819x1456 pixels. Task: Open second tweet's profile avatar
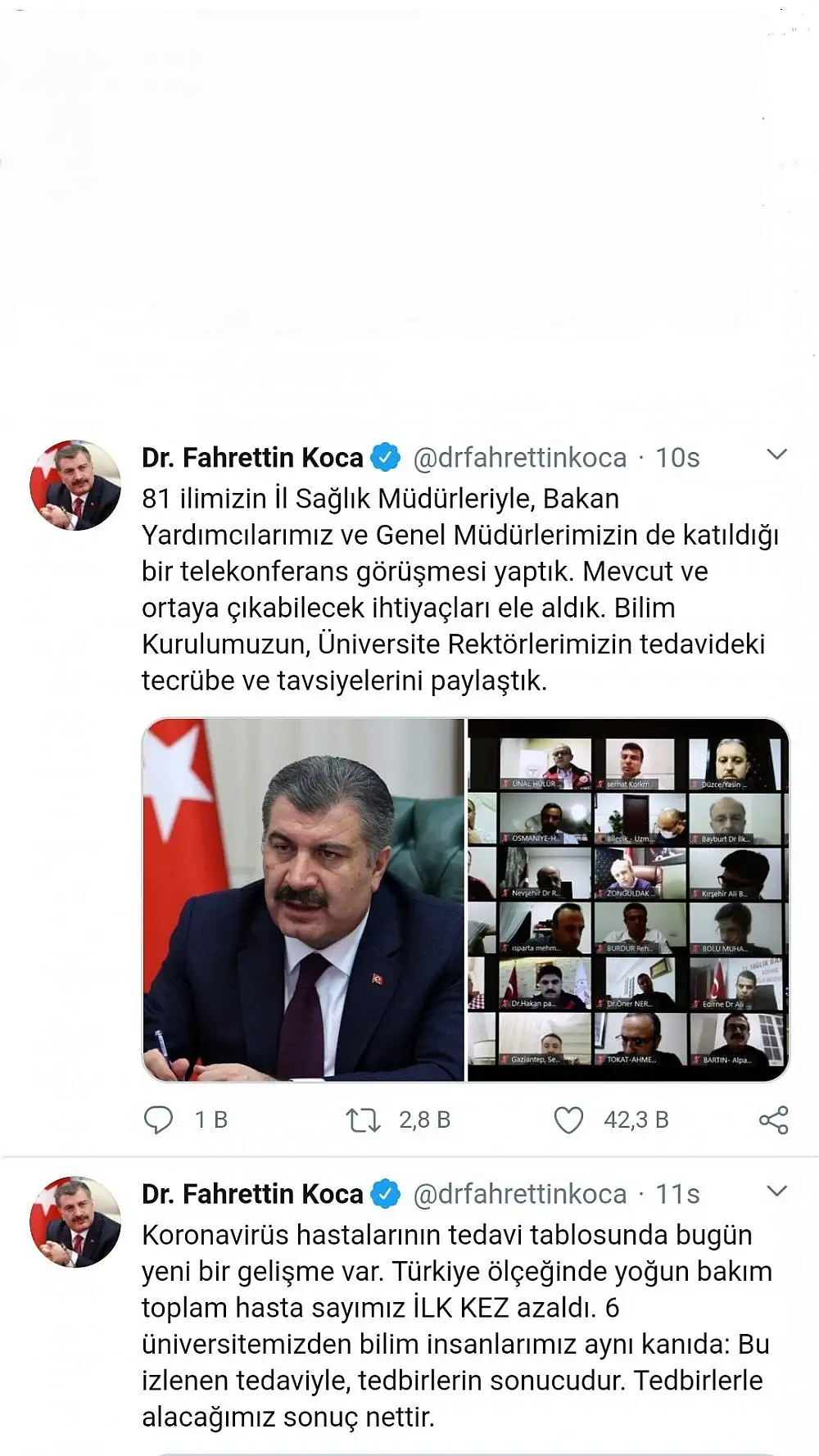click(x=75, y=1222)
